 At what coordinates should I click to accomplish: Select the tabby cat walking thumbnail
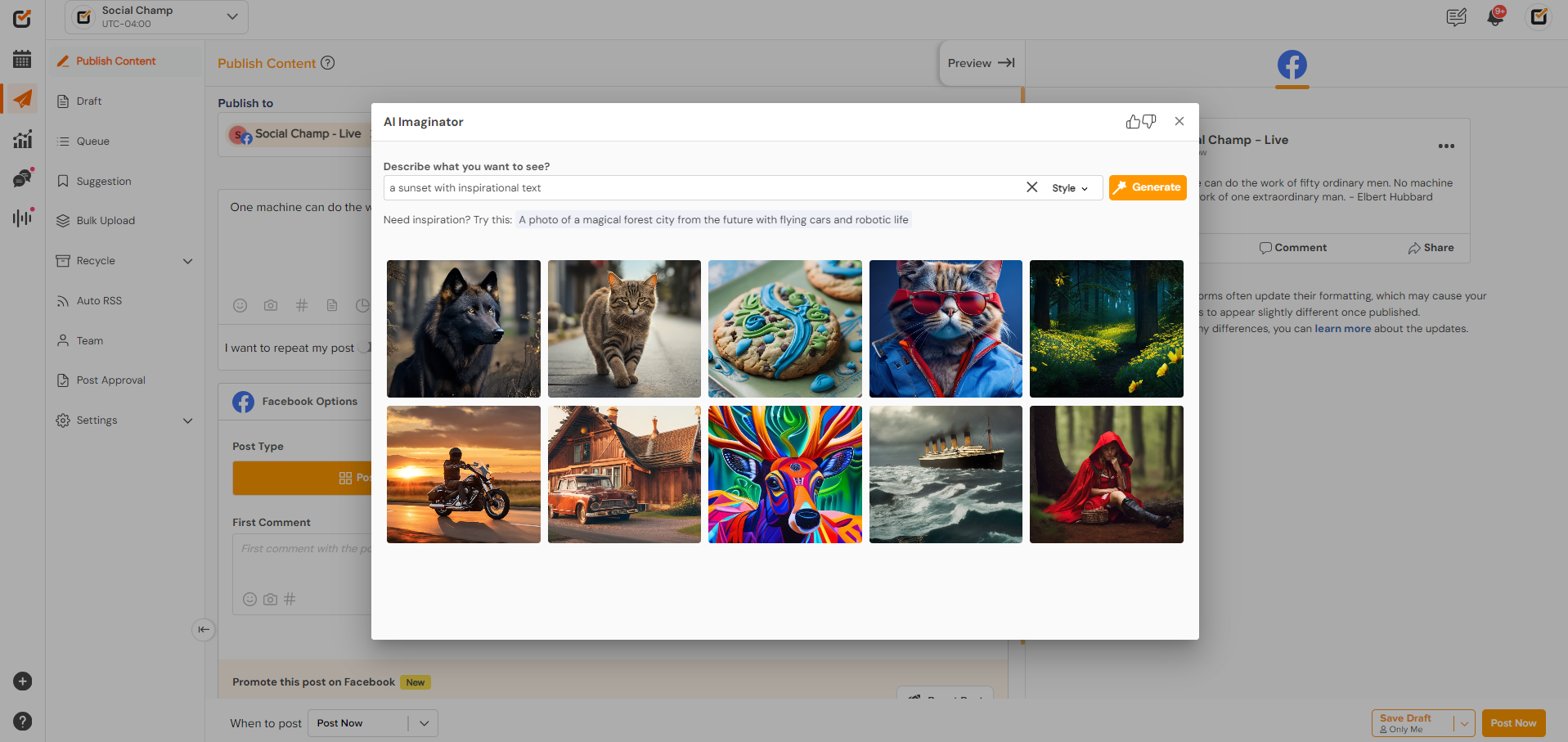[624, 329]
